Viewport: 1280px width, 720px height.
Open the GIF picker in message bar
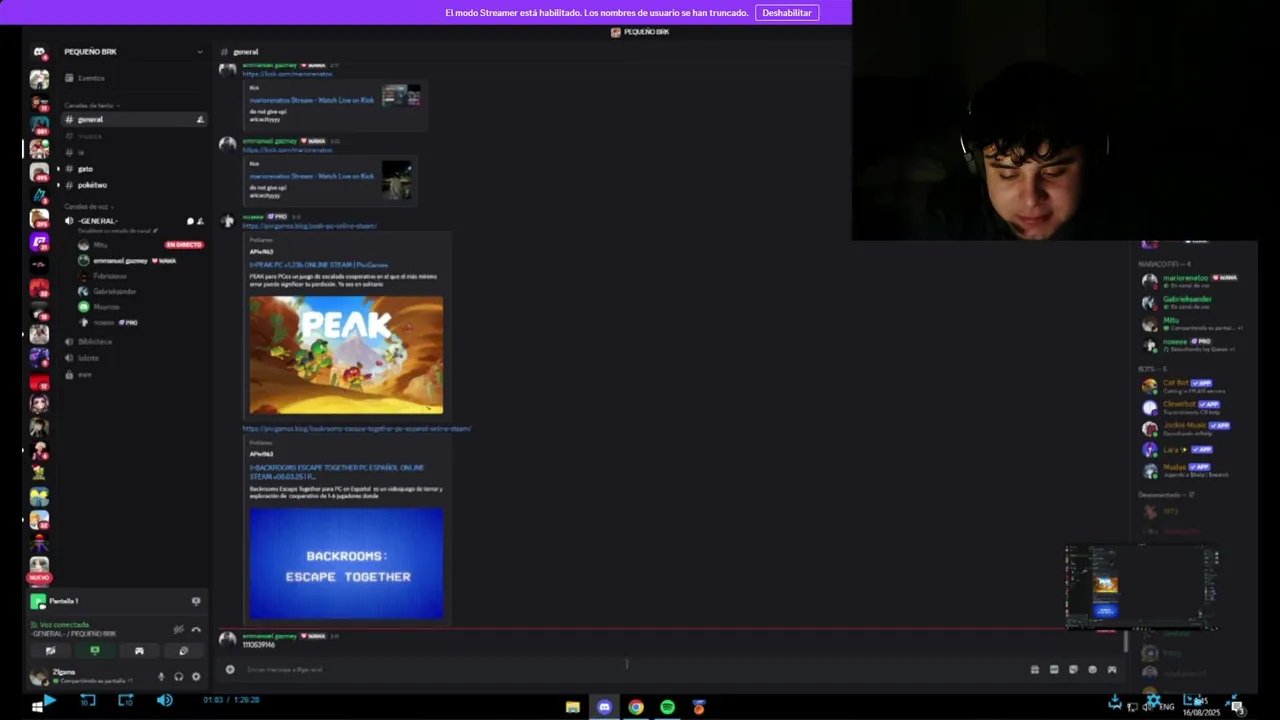[1054, 669]
